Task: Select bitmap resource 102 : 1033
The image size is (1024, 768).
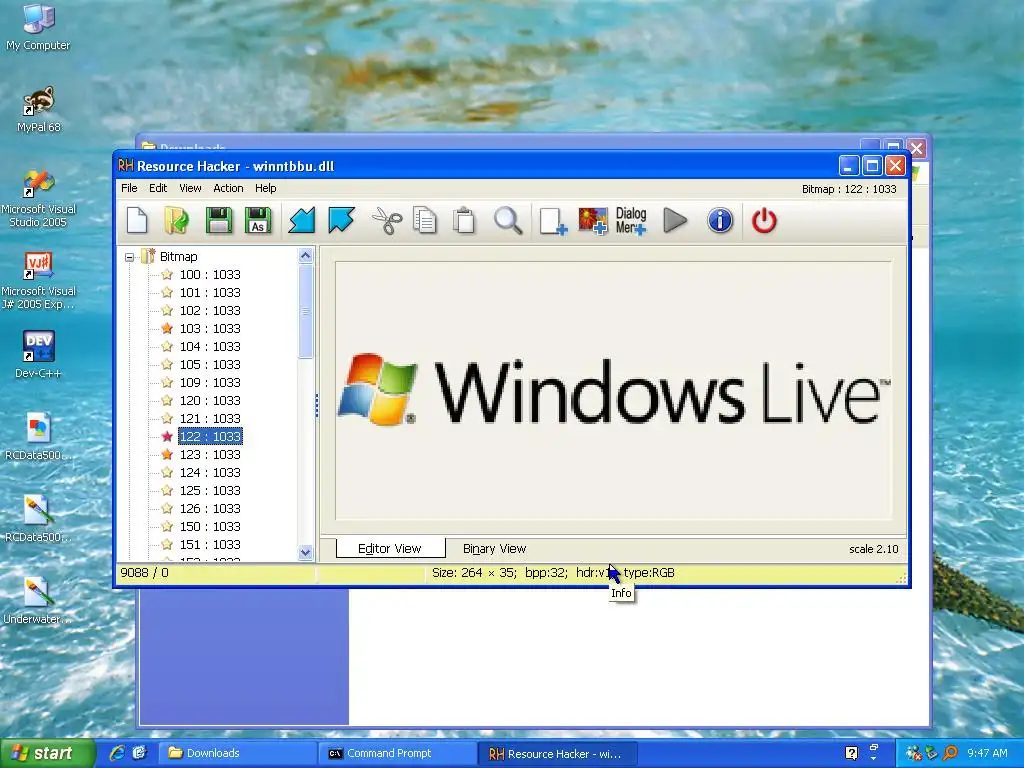Action: tap(210, 310)
